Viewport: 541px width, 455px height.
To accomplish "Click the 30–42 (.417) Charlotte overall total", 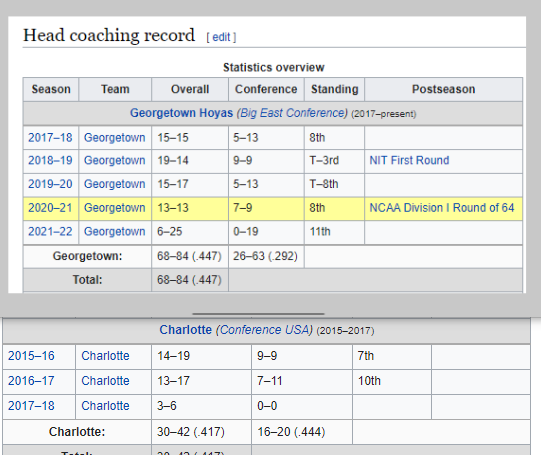I will [201, 432].
